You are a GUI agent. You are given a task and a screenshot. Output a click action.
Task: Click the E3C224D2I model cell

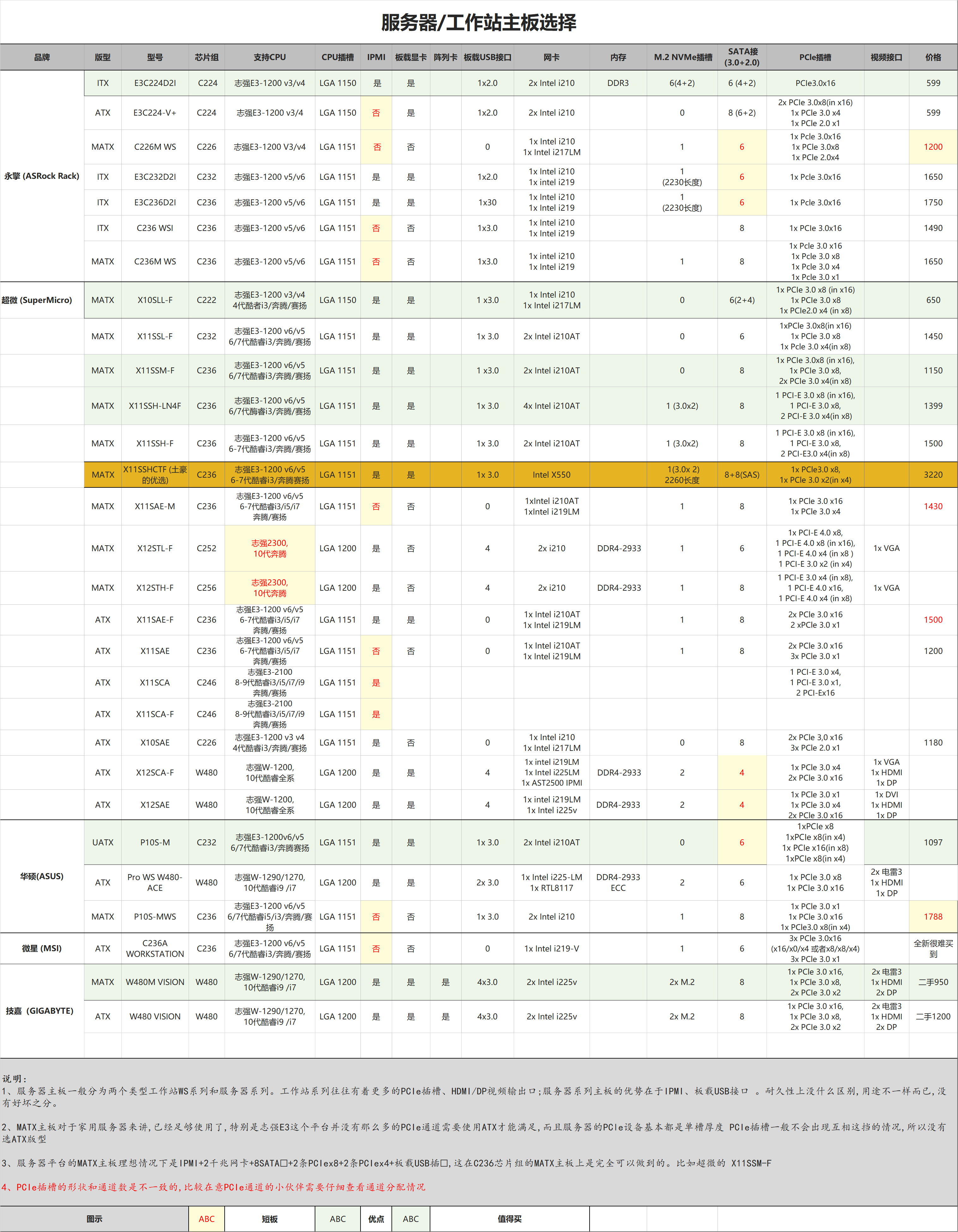(x=155, y=83)
